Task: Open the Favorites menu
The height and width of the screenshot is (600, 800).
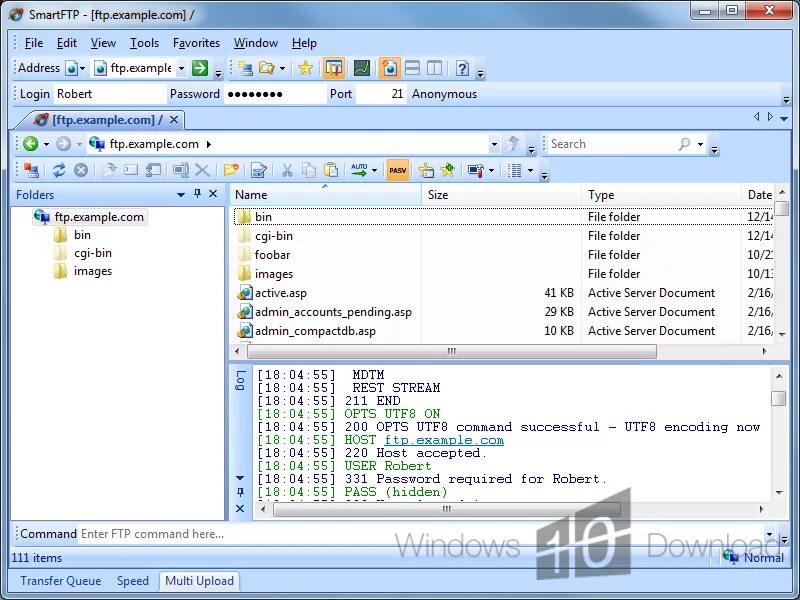Action: (196, 43)
